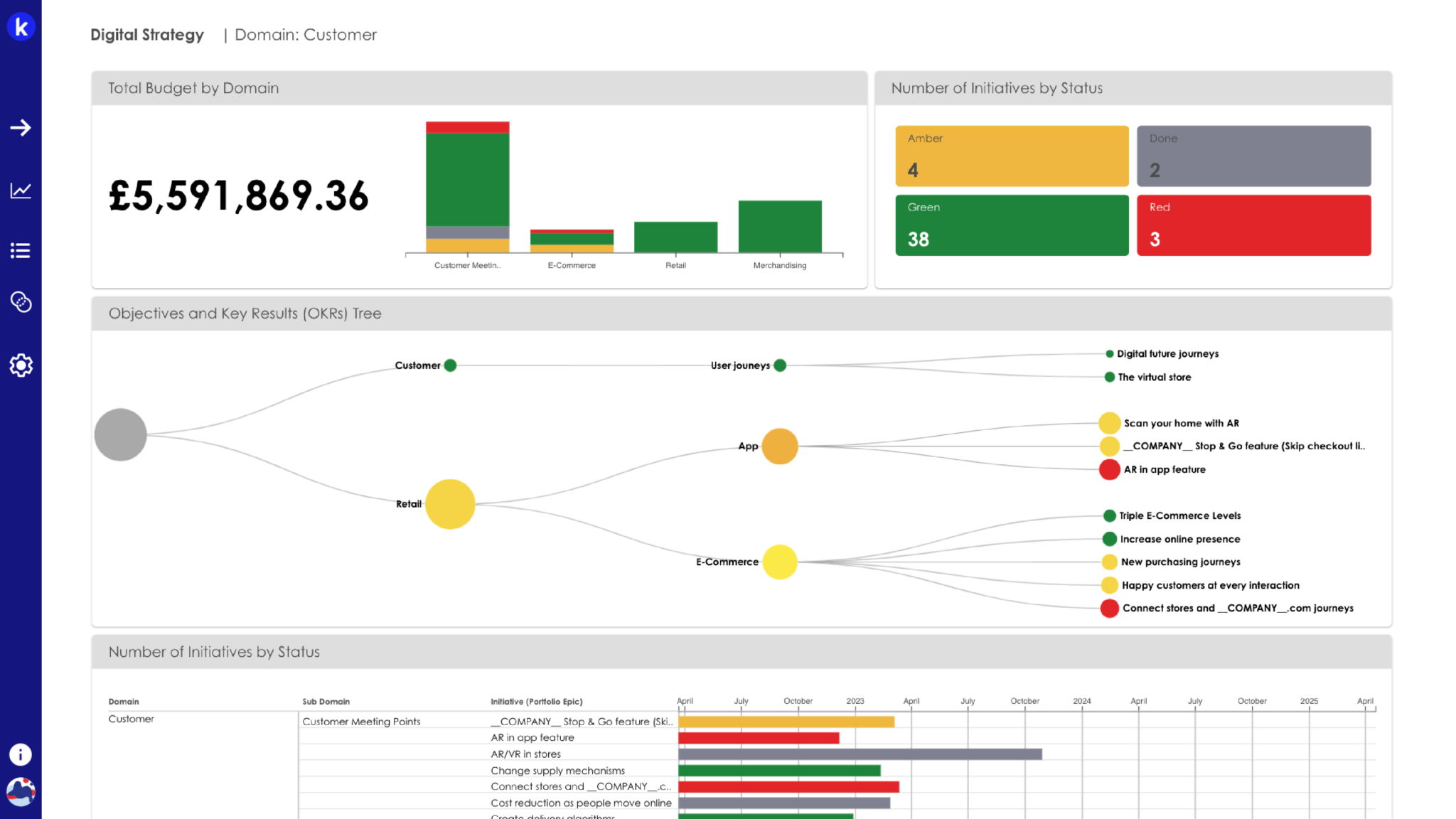Select the Green status tile showing 38
1456x819 pixels.
1011,225
